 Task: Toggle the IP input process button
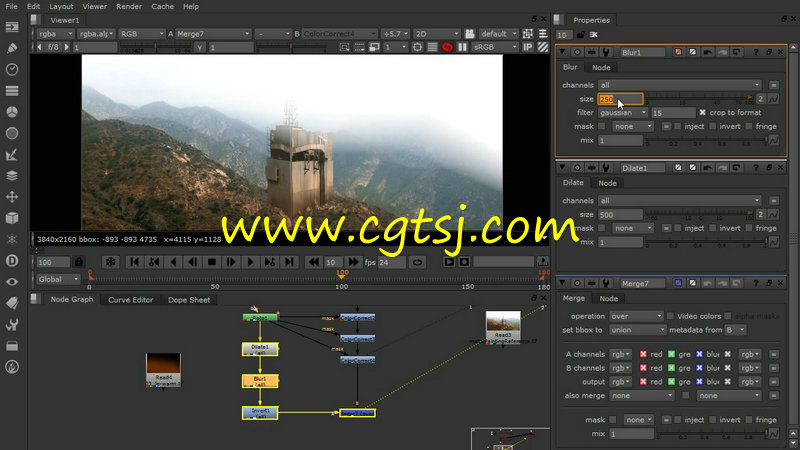coord(528,47)
